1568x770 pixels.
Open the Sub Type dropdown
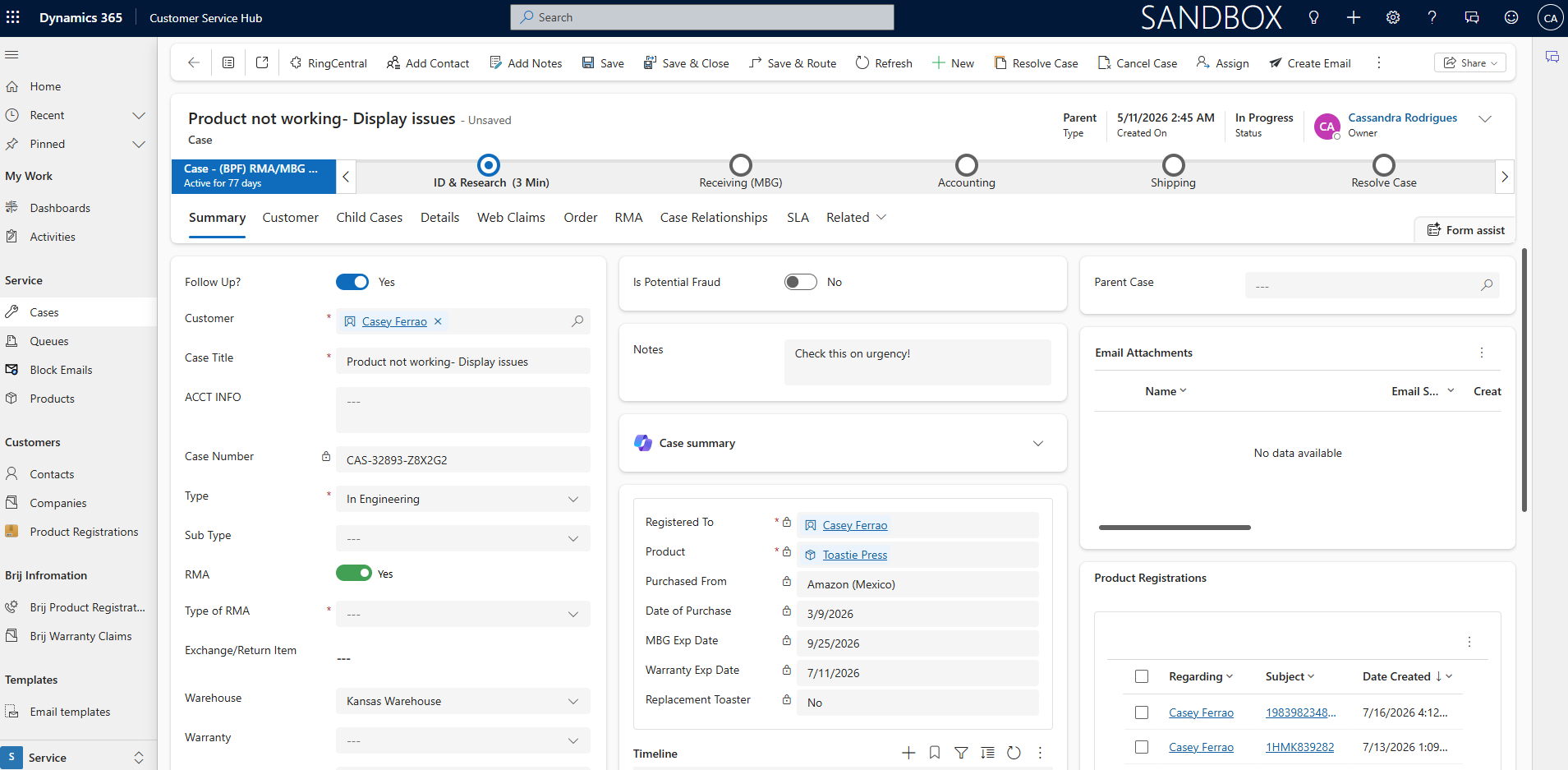tap(463, 538)
